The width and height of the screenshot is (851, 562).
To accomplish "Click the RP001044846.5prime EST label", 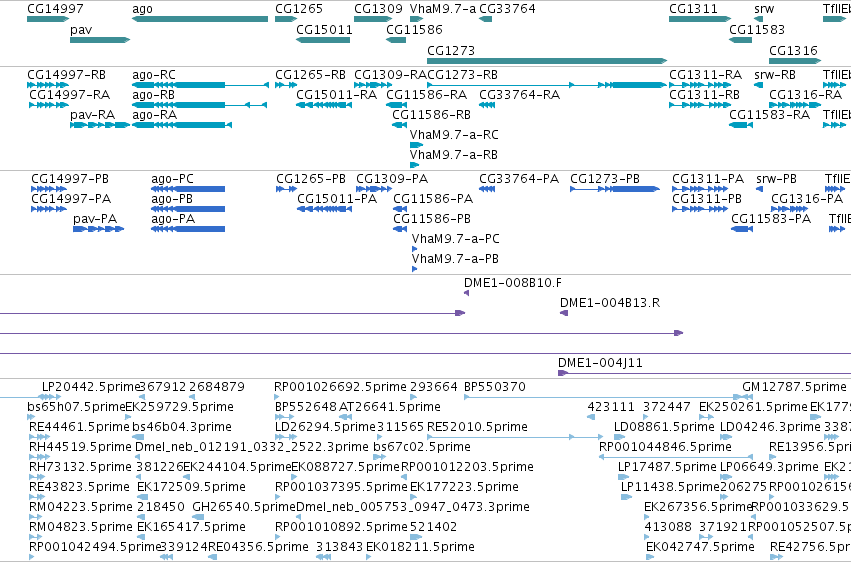I will (x=665, y=447).
